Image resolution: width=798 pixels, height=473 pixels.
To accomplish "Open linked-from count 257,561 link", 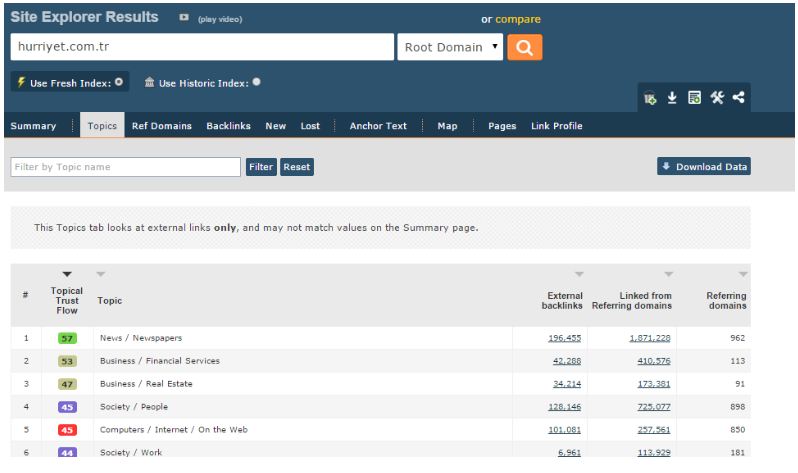I will point(654,430).
